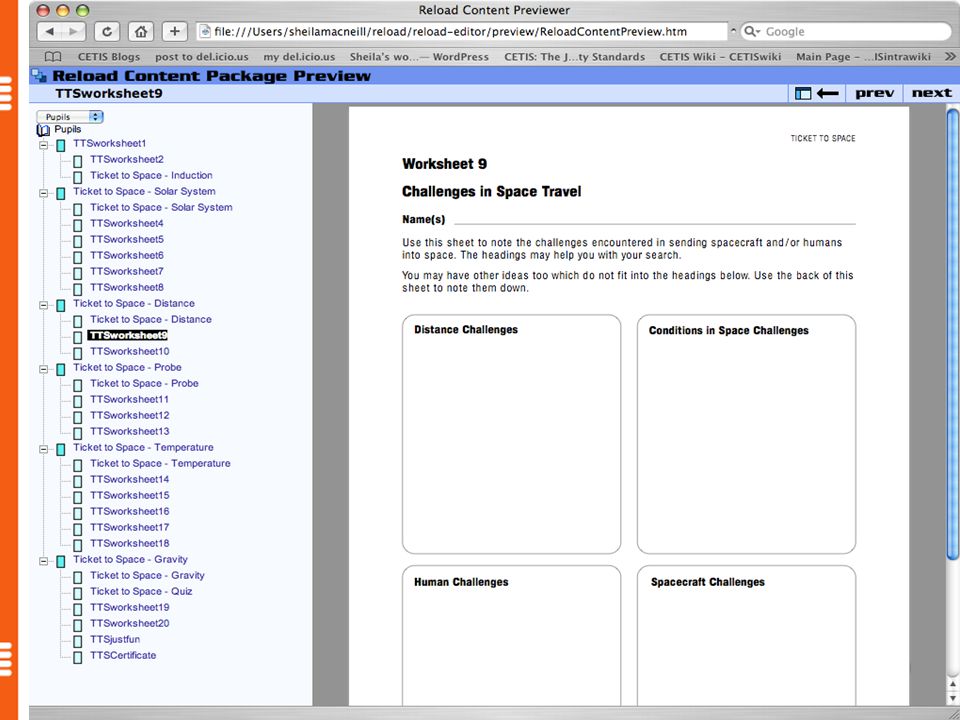
Task: Click the cyan folder icon beside Ticket to Space - Probe
Action: click(61, 370)
